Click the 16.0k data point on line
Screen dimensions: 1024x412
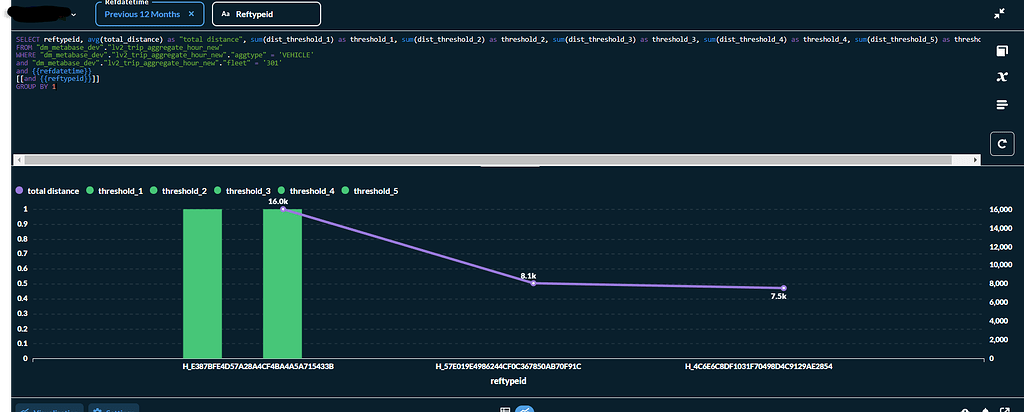click(x=283, y=209)
